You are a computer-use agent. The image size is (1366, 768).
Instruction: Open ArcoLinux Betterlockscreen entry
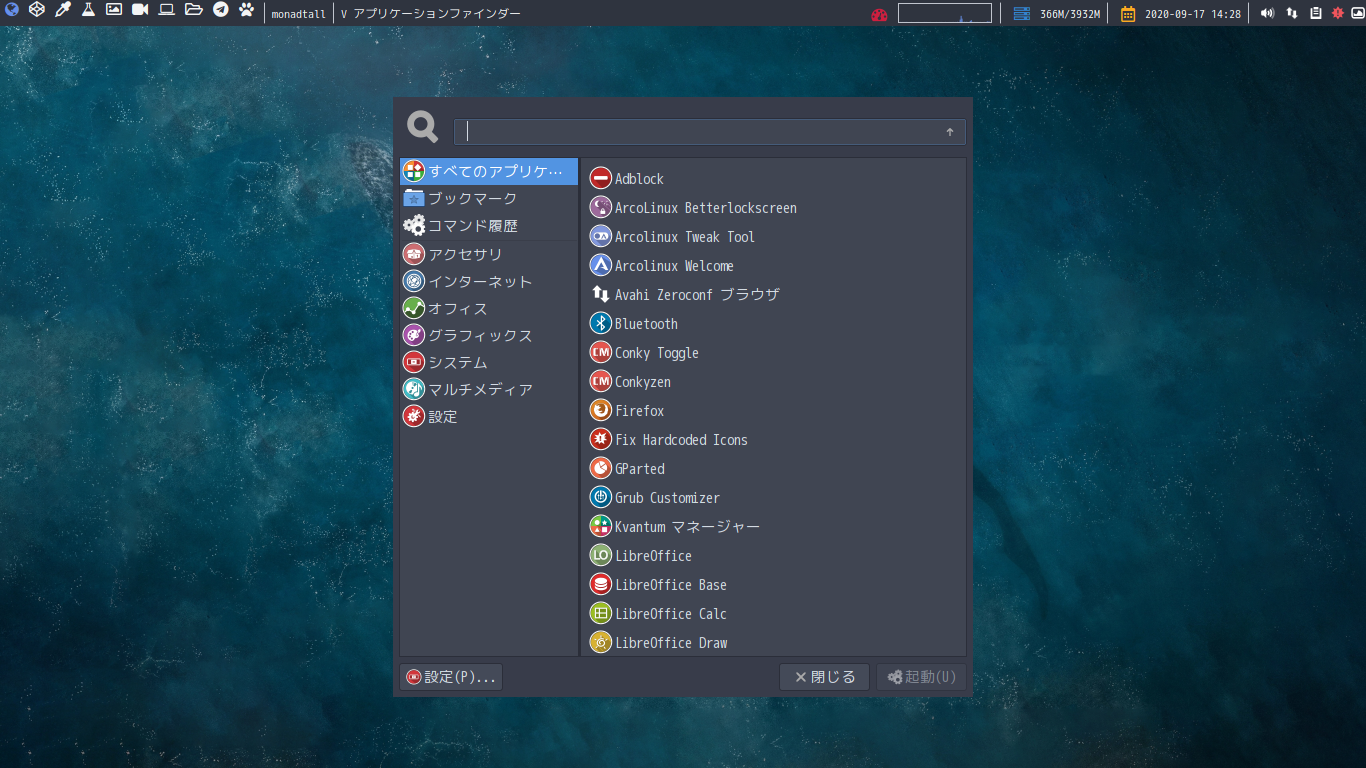tap(773, 208)
